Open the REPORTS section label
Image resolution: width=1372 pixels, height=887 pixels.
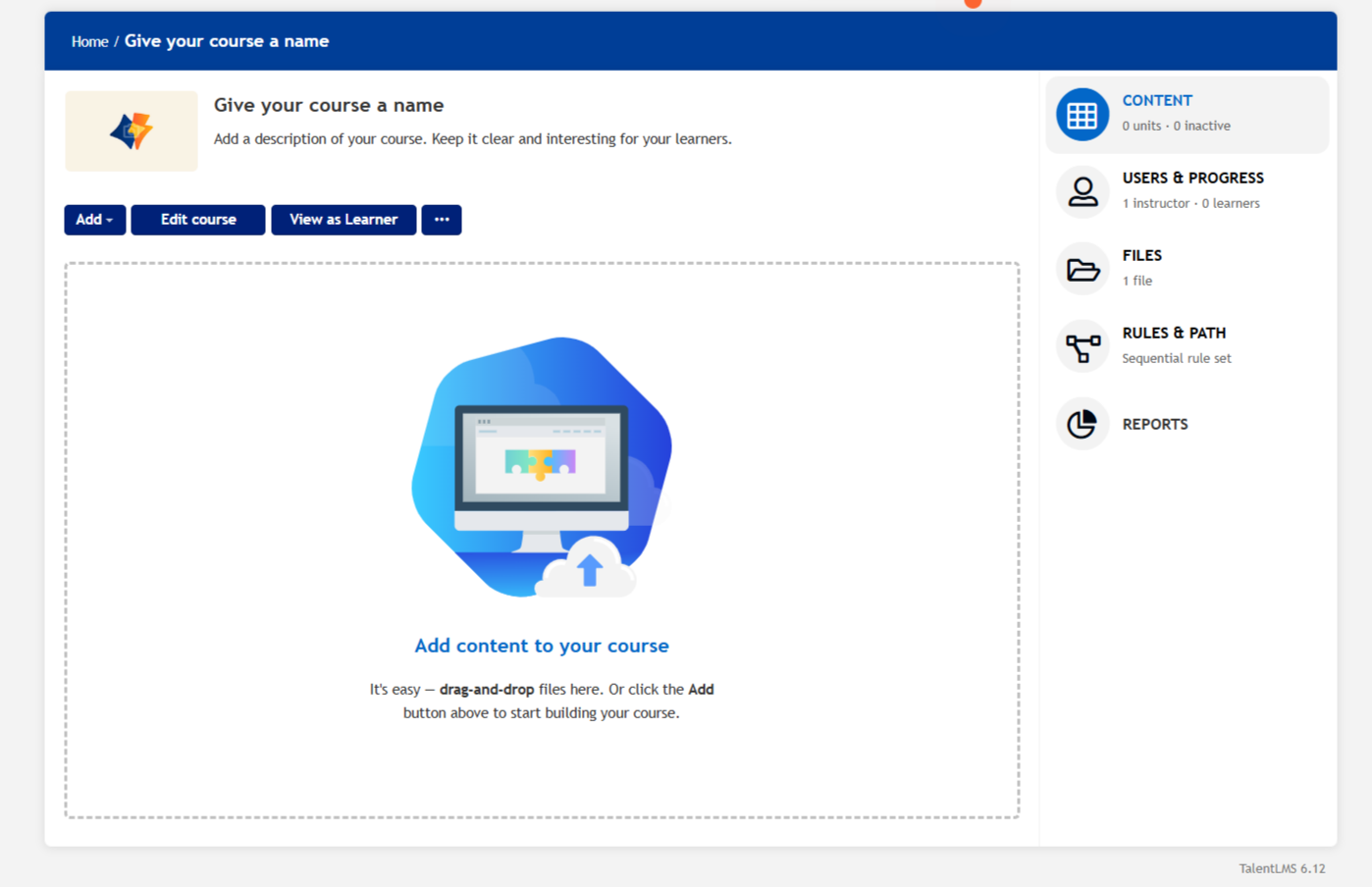(1155, 424)
